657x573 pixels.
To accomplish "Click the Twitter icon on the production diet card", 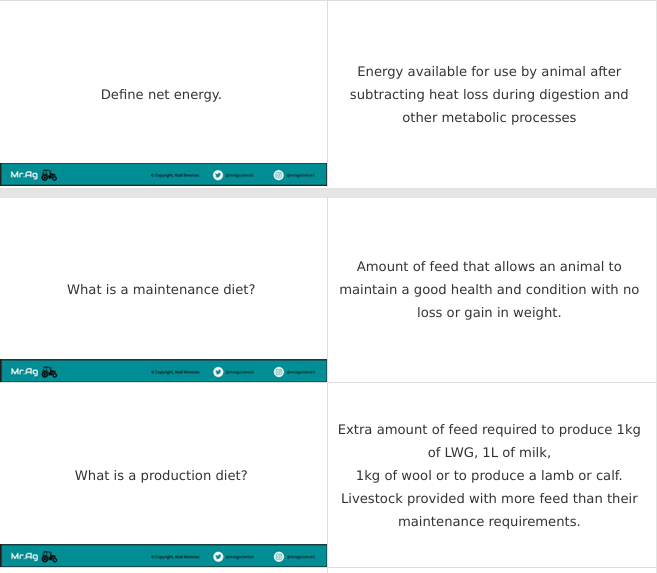I will [218, 556].
